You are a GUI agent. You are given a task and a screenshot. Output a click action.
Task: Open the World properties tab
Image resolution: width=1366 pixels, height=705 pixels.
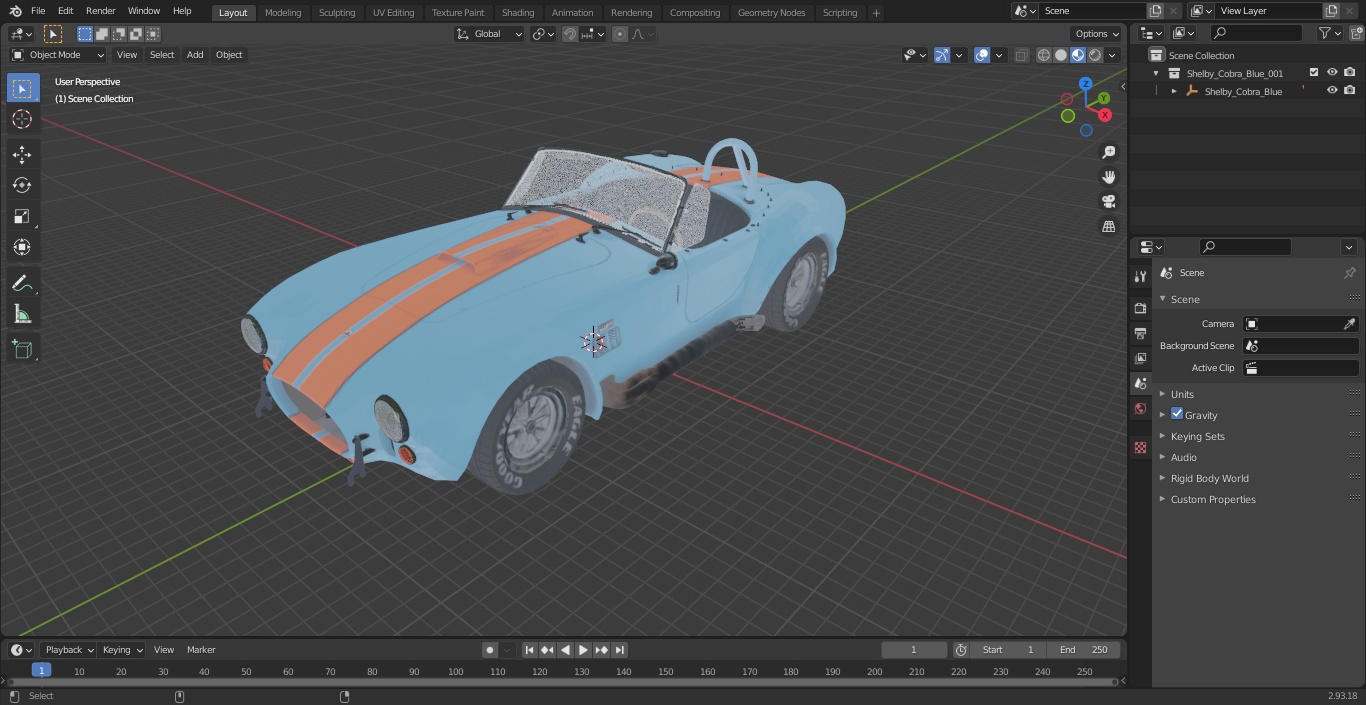[x=1140, y=408]
